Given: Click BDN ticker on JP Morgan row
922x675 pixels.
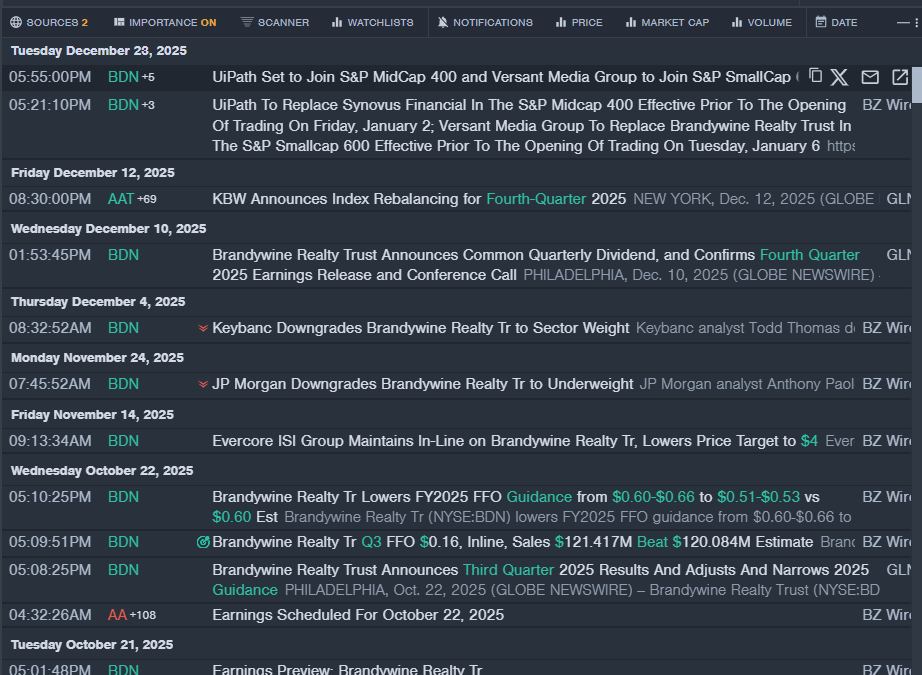Looking at the screenshot, I should click(x=123, y=384).
